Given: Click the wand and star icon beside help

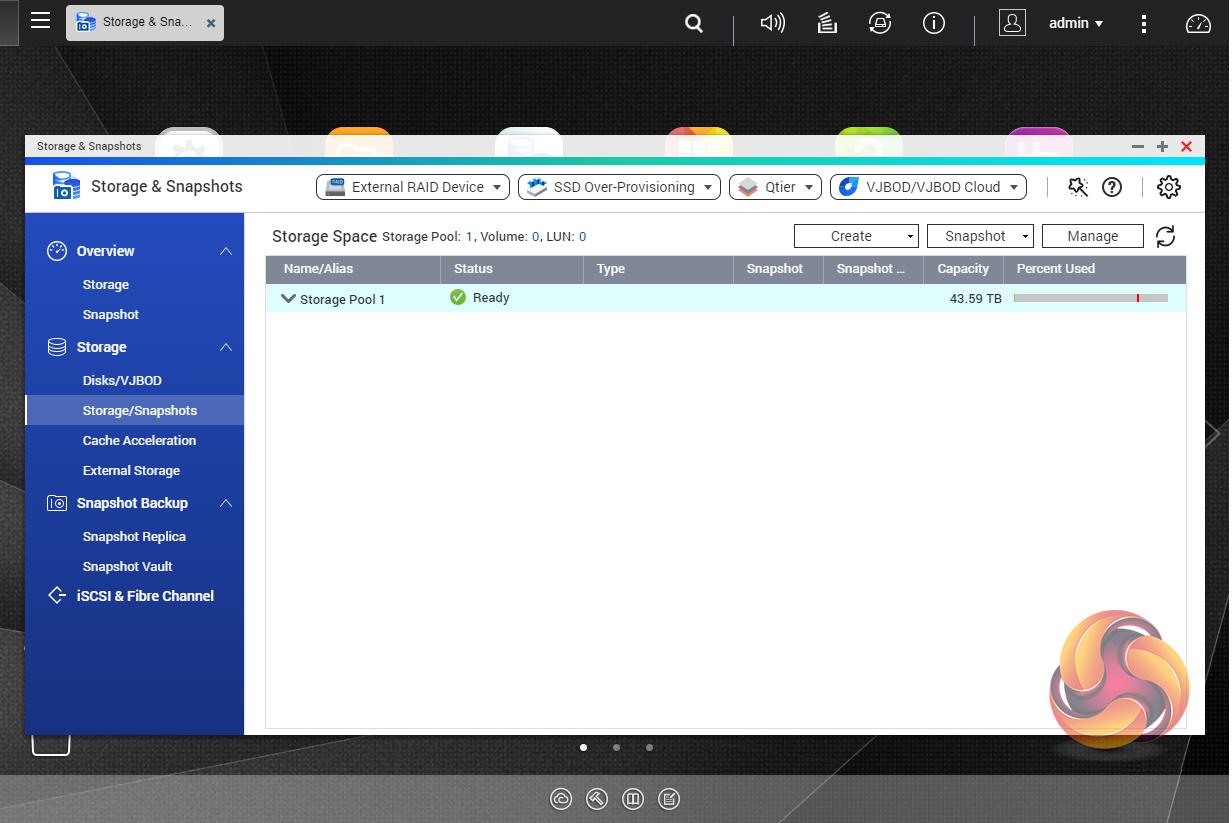Looking at the screenshot, I should point(1078,187).
